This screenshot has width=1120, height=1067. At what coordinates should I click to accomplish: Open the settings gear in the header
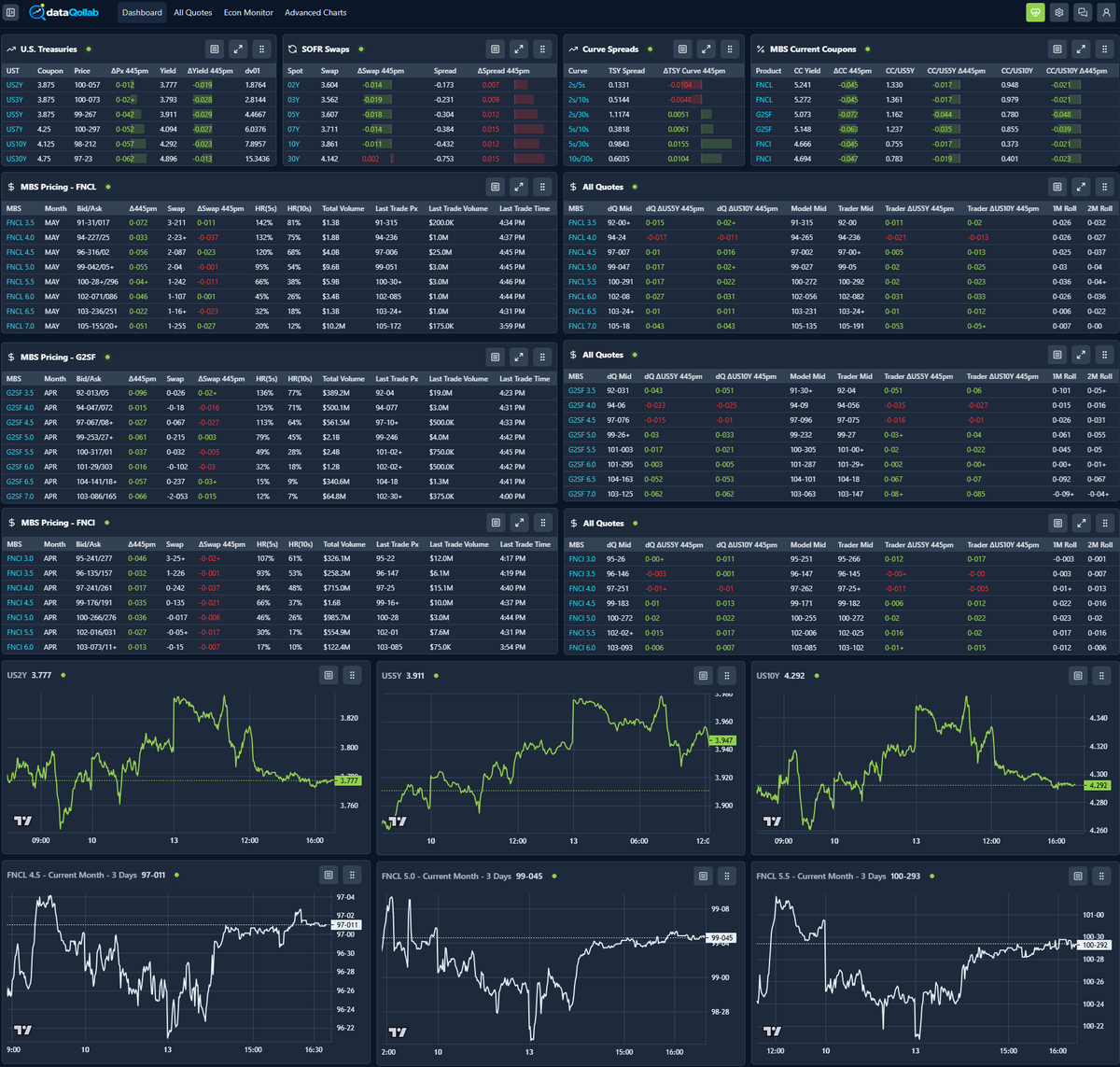[x=1059, y=12]
